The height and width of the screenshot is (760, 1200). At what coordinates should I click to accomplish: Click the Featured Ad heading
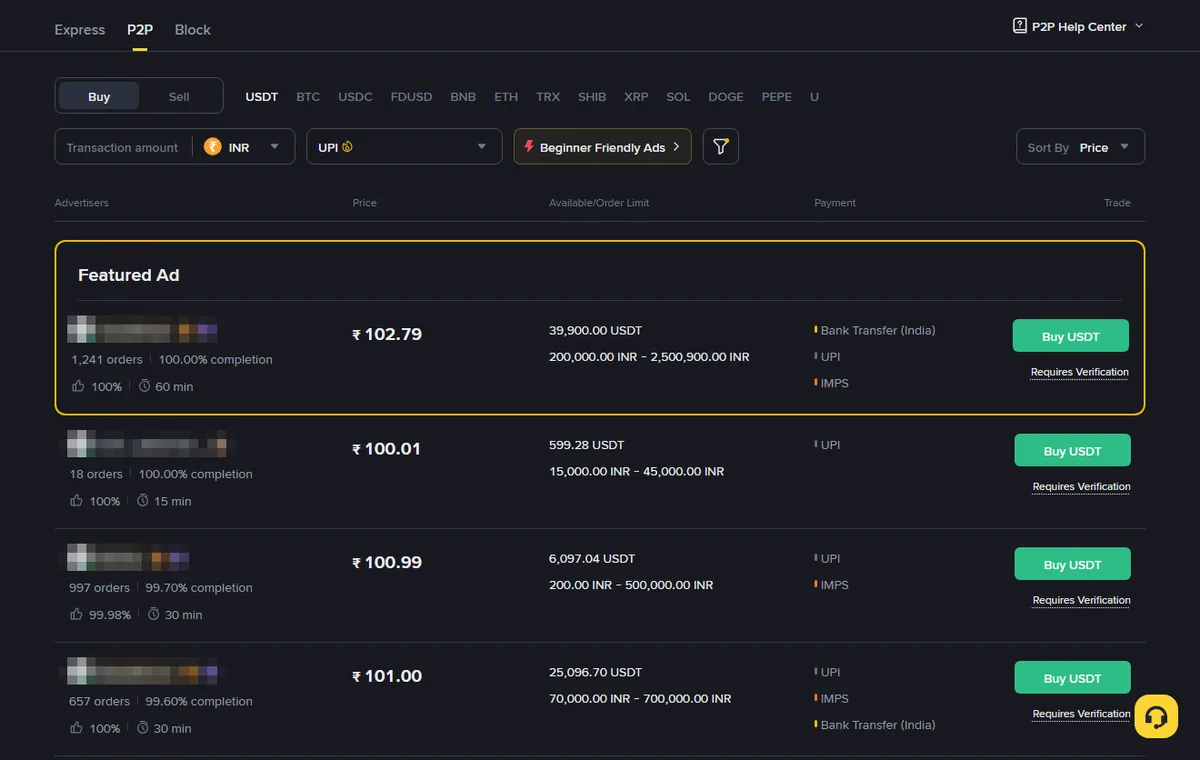pos(129,275)
